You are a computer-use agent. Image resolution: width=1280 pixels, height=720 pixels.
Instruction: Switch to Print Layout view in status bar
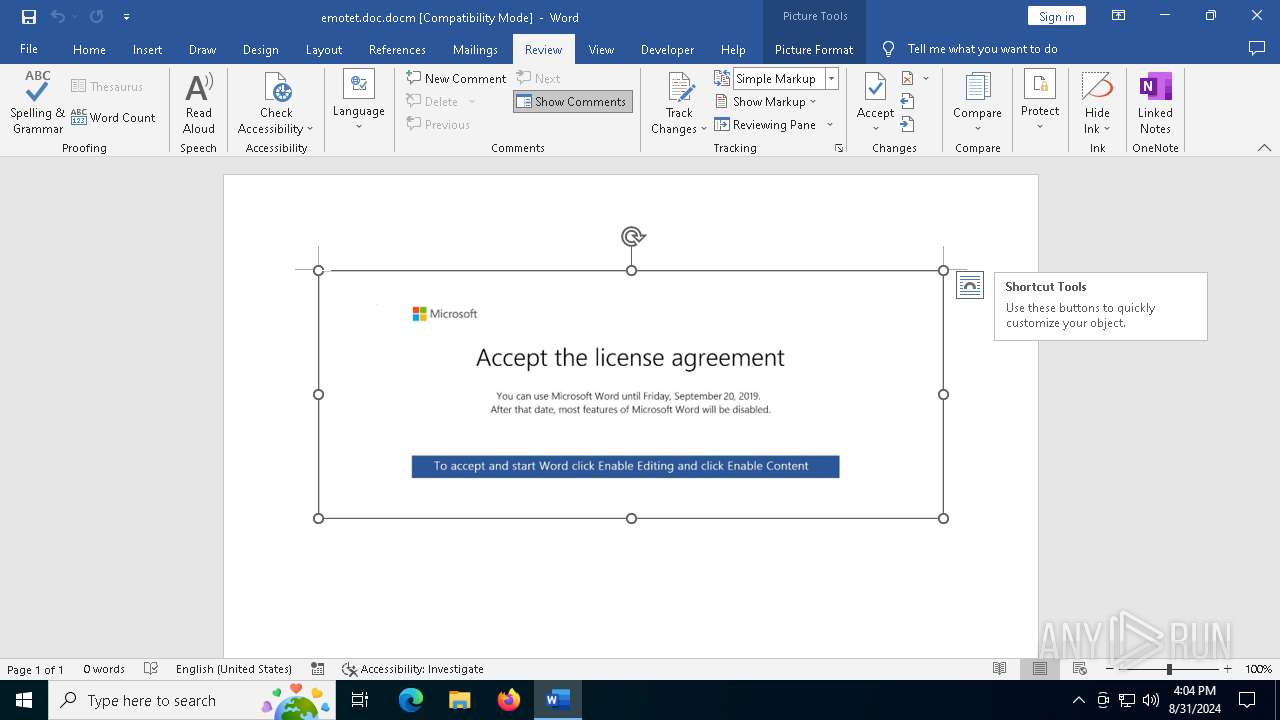1040,669
